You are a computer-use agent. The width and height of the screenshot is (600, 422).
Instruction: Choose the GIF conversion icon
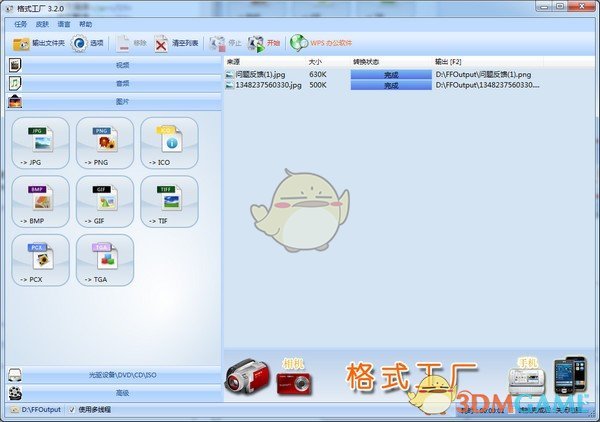pyautogui.click(x=105, y=201)
